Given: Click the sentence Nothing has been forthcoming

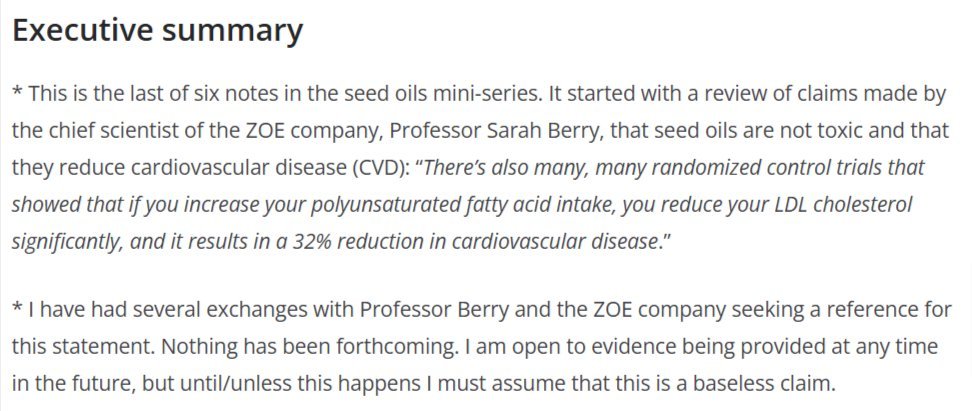Looking at the screenshot, I should 307,346.
